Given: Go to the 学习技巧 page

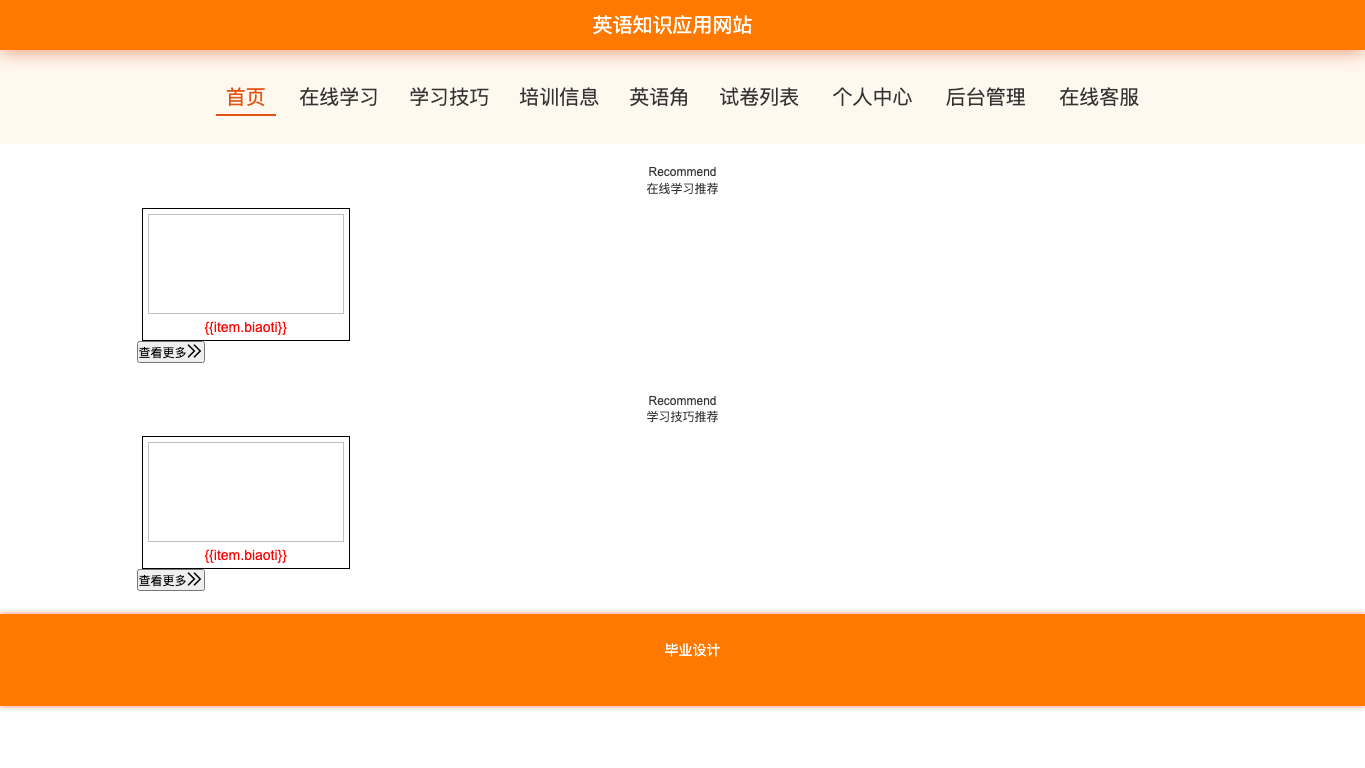Looking at the screenshot, I should [x=449, y=97].
